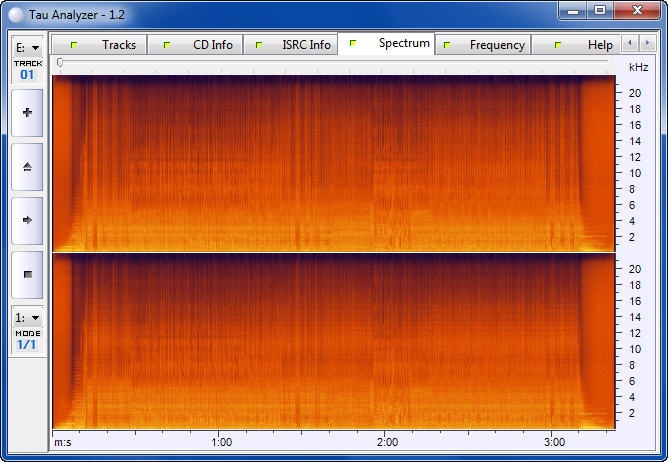
Task: Open the E: drive selection dropdown
Action: 27,47
